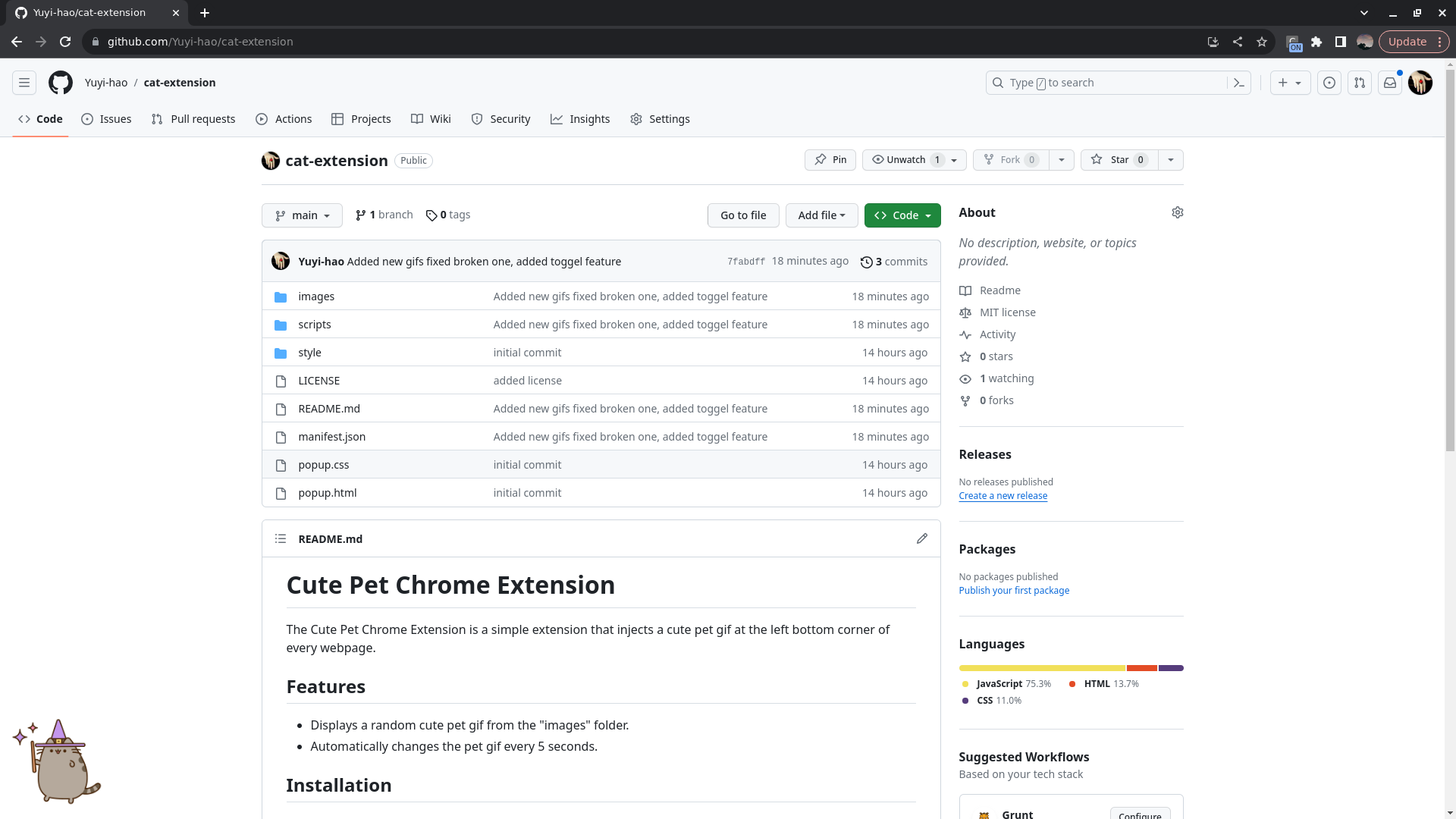Open the user profile avatar menu
This screenshot has height=819, width=1456.
point(1420,83)
